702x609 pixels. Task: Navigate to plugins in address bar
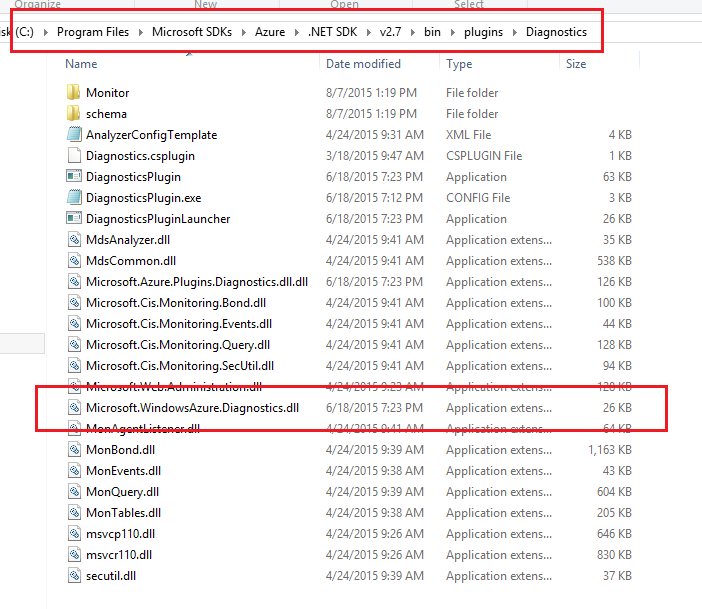(483, 32)
